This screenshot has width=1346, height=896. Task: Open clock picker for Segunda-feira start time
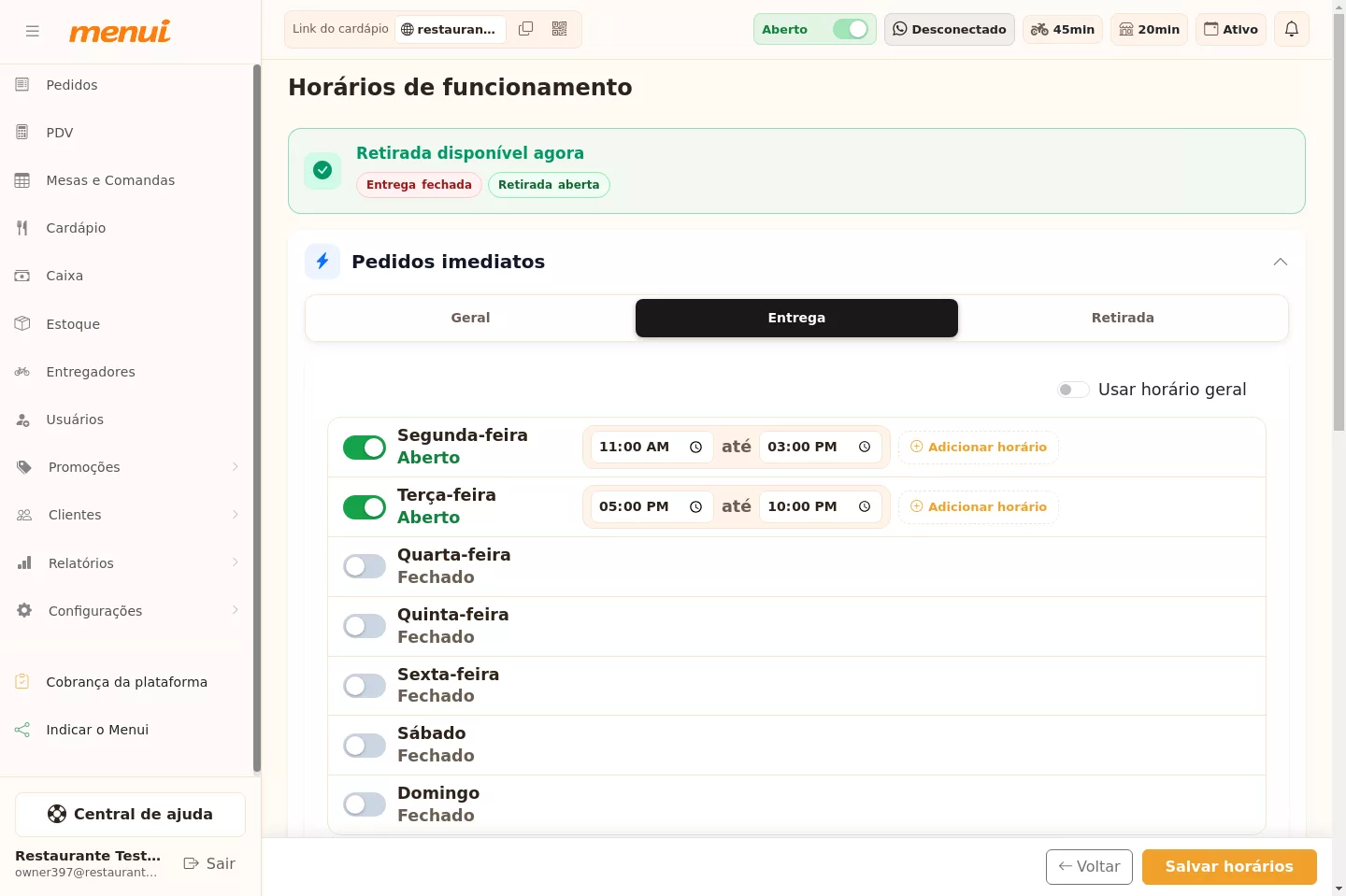[x=695, y=448]
